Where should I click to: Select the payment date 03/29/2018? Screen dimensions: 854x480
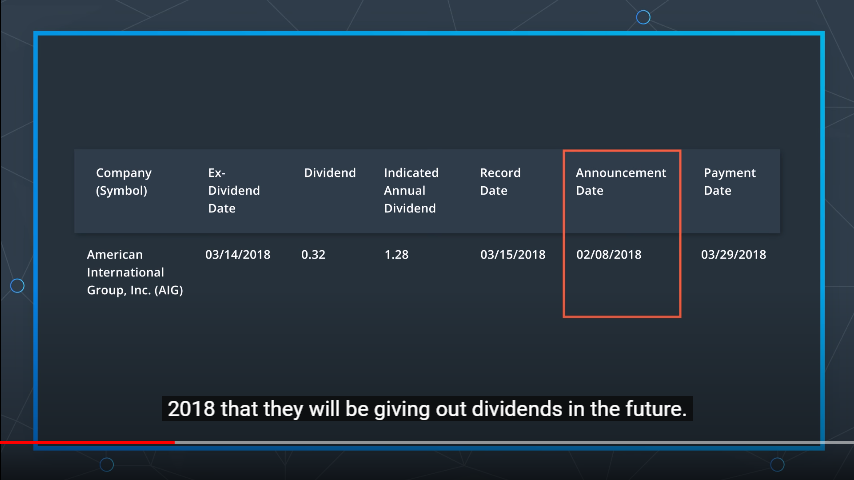733,254
